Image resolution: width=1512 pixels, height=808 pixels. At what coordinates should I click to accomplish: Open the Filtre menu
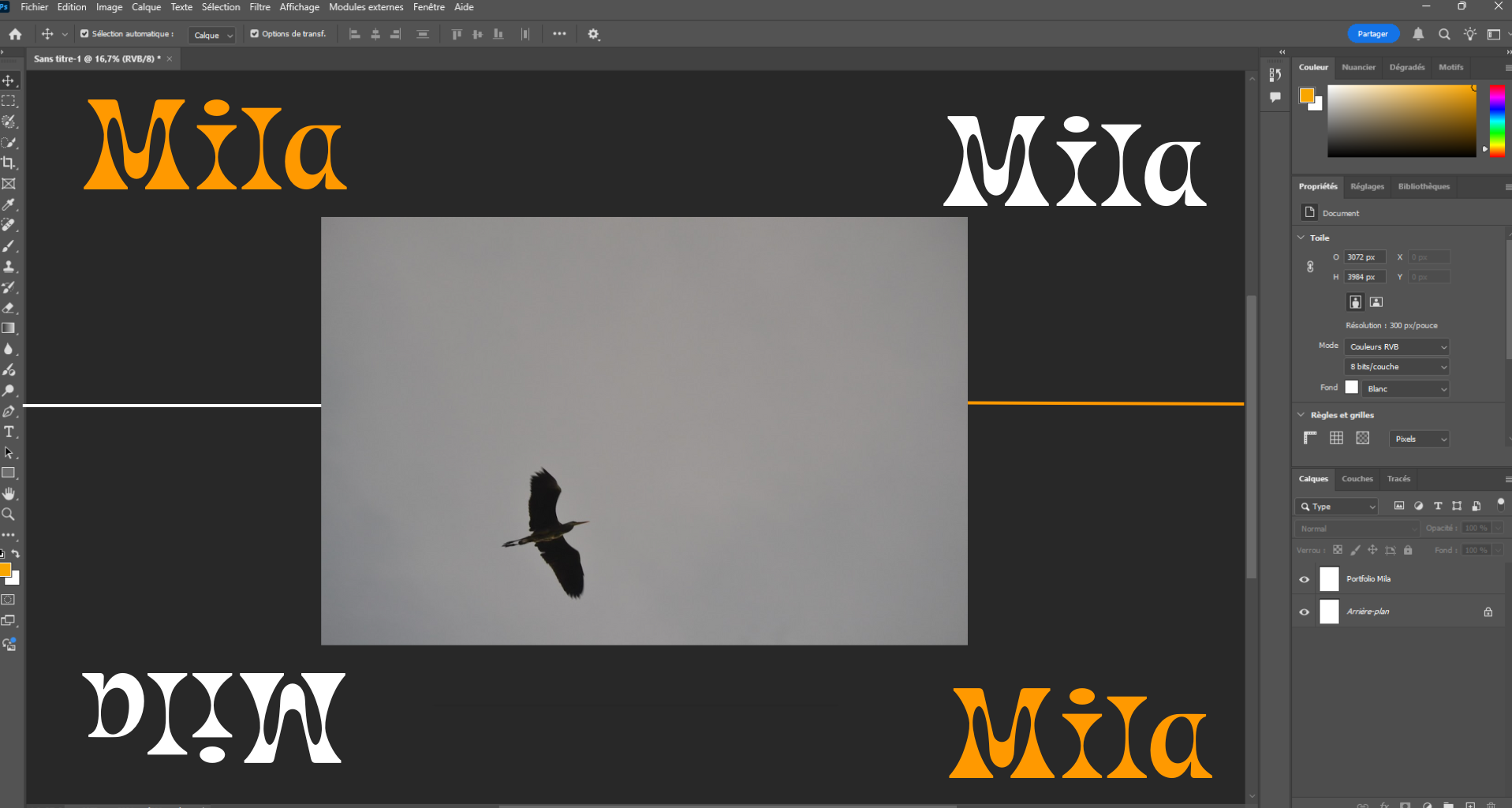point(259,7)
